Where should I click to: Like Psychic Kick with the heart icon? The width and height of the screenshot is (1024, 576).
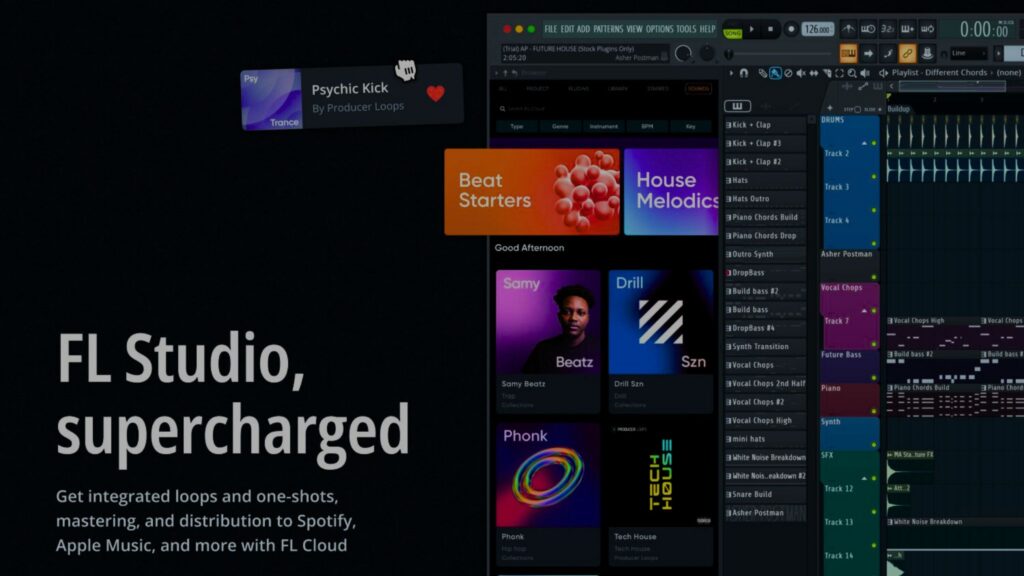(435, 94)
